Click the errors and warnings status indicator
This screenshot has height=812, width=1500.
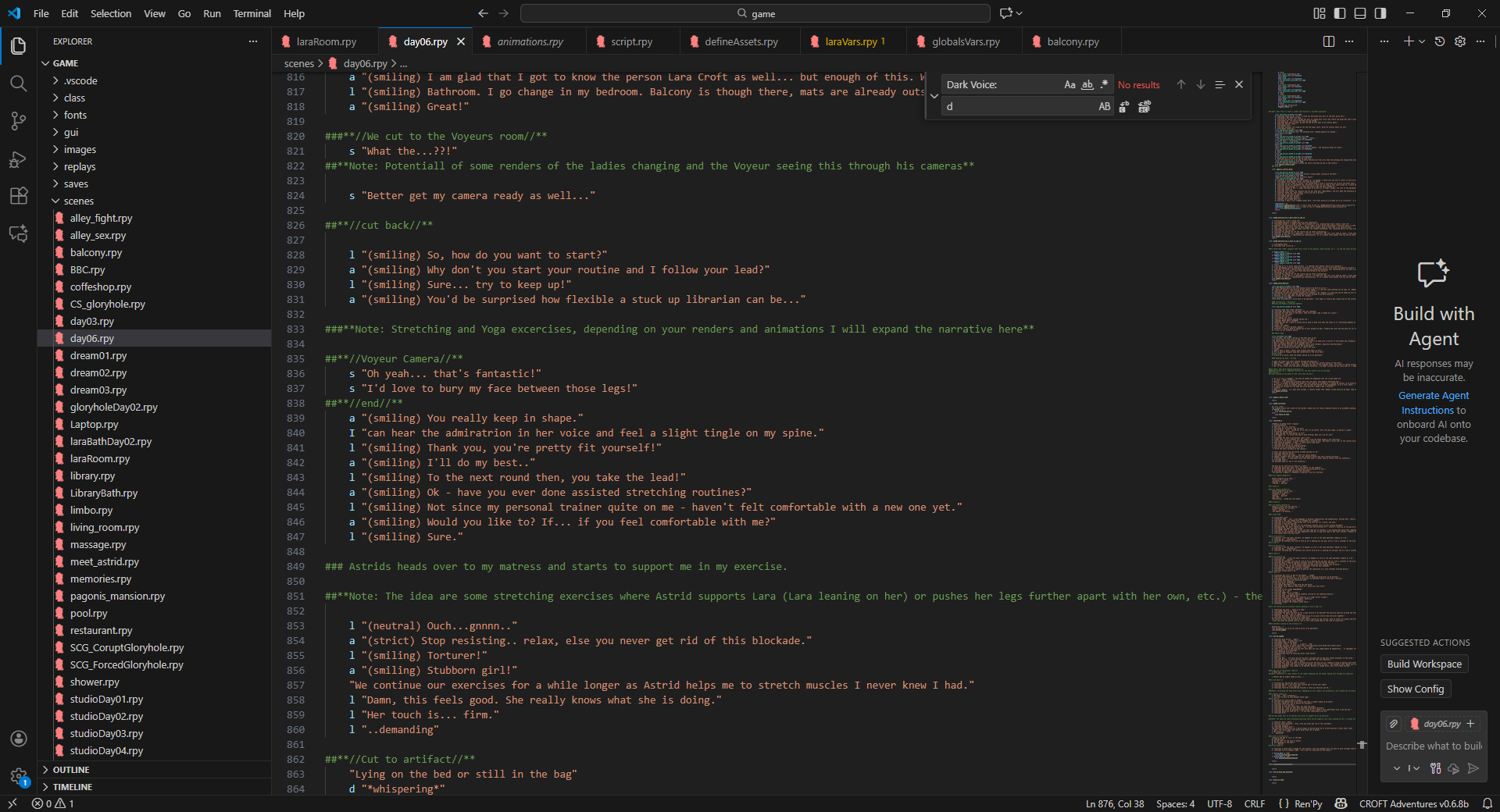tap(53, 803)
